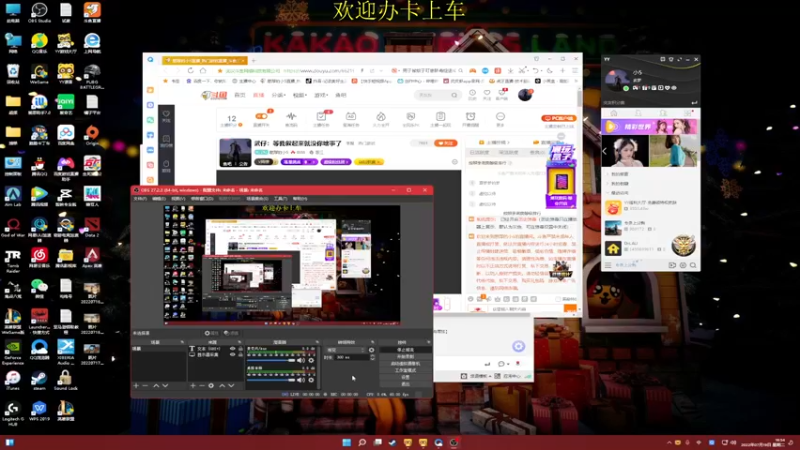Viewport: 800px width, 450px height.
Task: Show hidden system tray icons
Action: [669, 442]
